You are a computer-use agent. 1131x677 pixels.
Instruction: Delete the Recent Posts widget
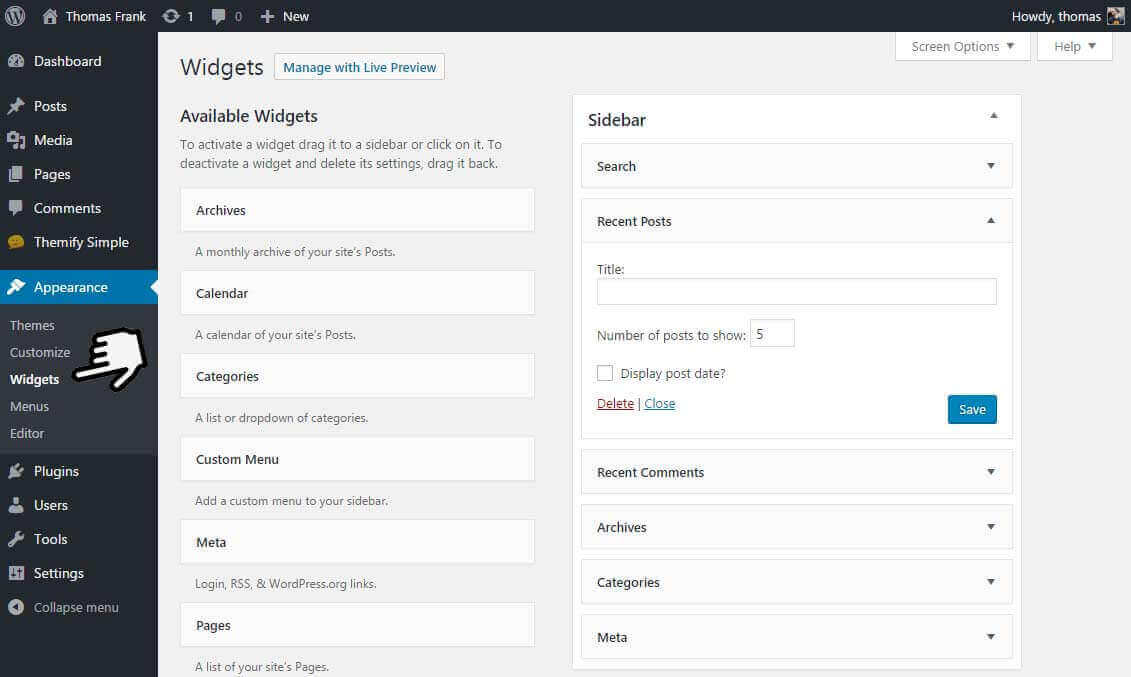pos(615,404)
